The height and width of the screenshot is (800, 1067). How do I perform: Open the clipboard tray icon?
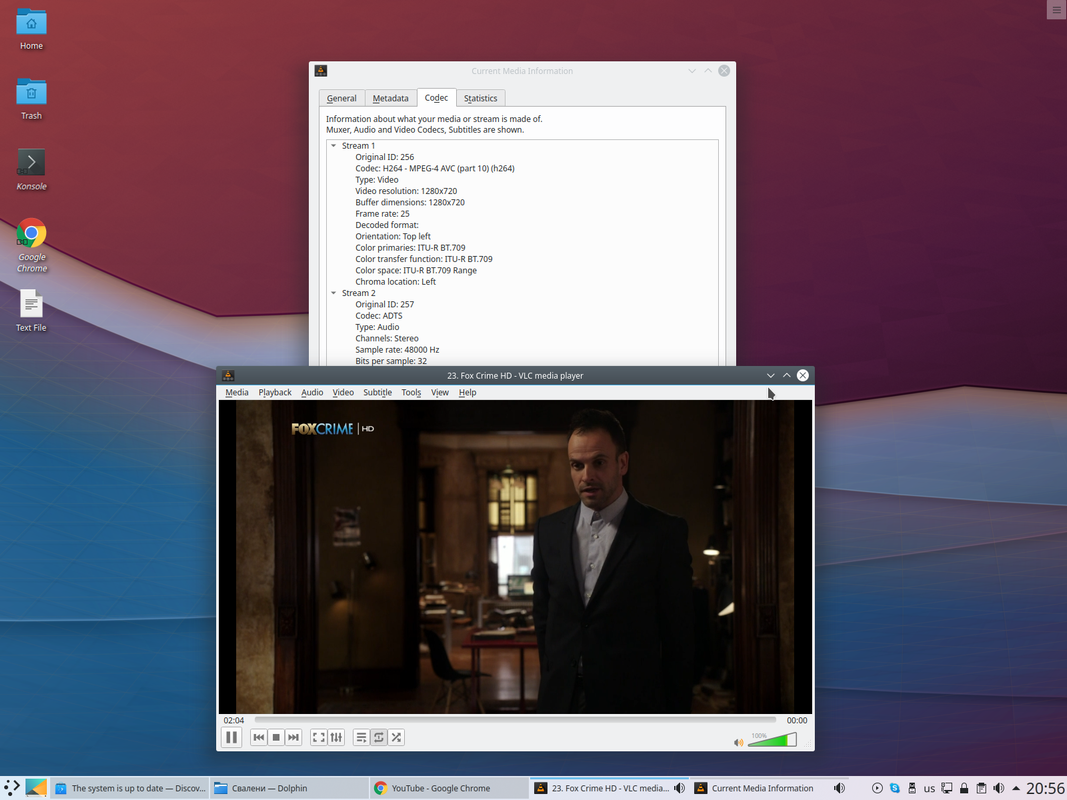(981, 788)
